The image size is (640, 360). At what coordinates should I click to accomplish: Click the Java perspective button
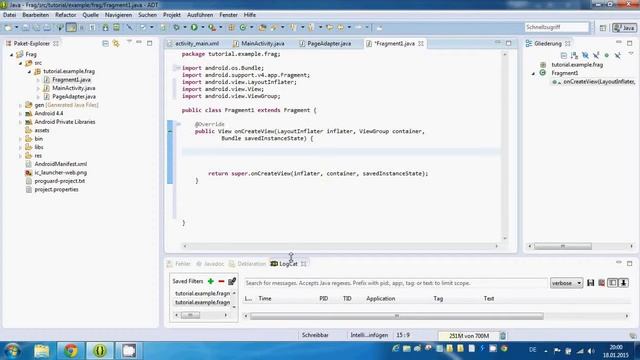coord(624,28)
